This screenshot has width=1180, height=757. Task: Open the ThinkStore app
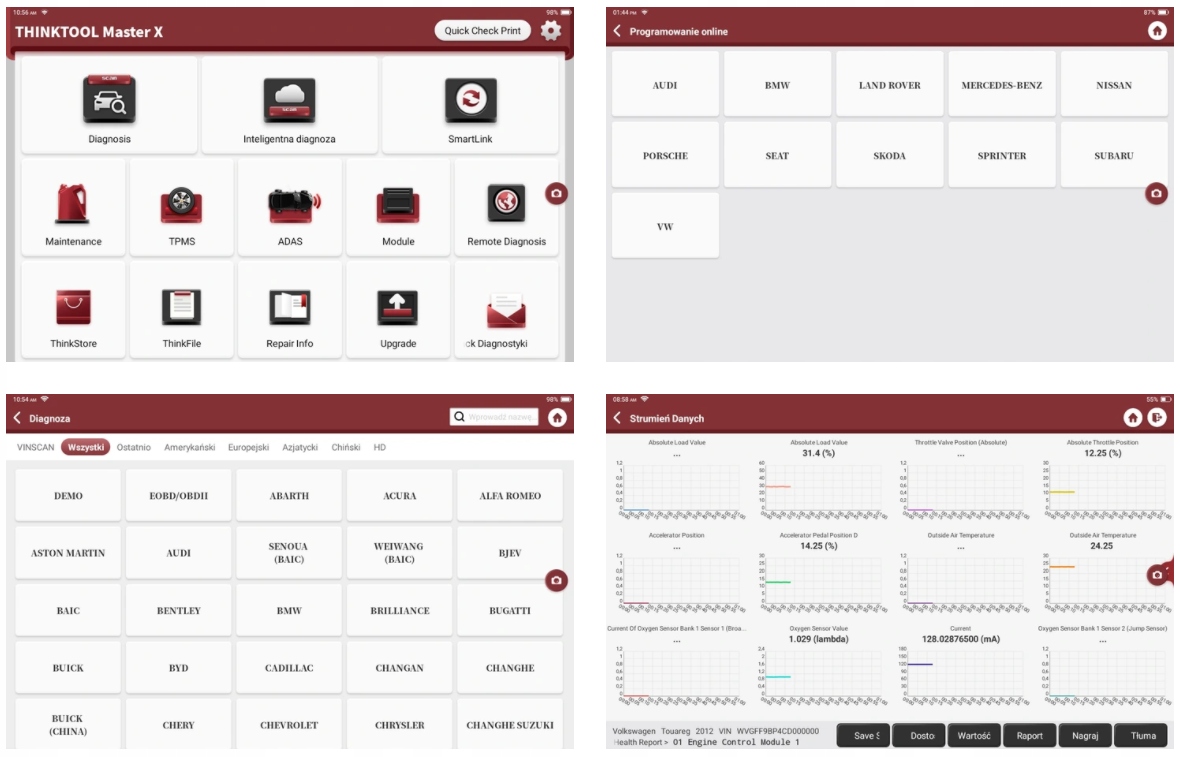click(72, 310)
